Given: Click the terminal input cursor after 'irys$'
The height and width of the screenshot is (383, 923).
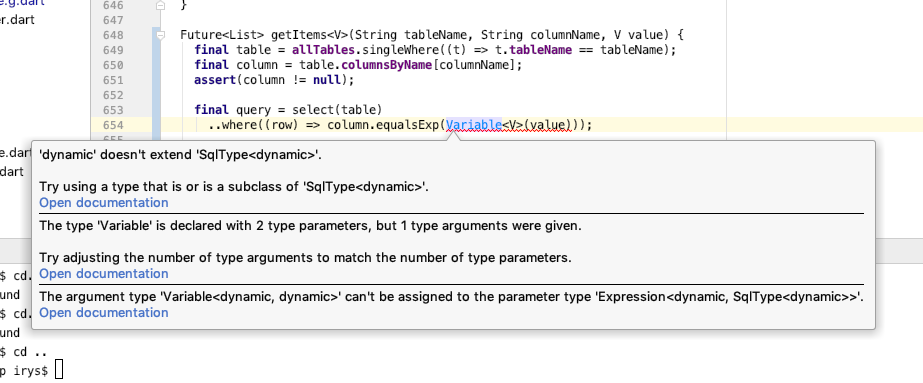Looking at the screenshot, I should coord(58,370).
